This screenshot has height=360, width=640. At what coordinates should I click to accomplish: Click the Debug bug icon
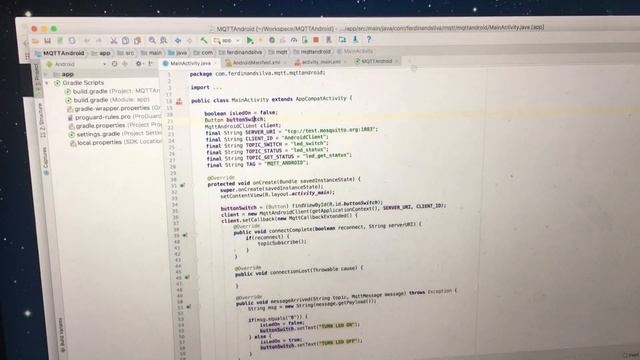point(272,40)
